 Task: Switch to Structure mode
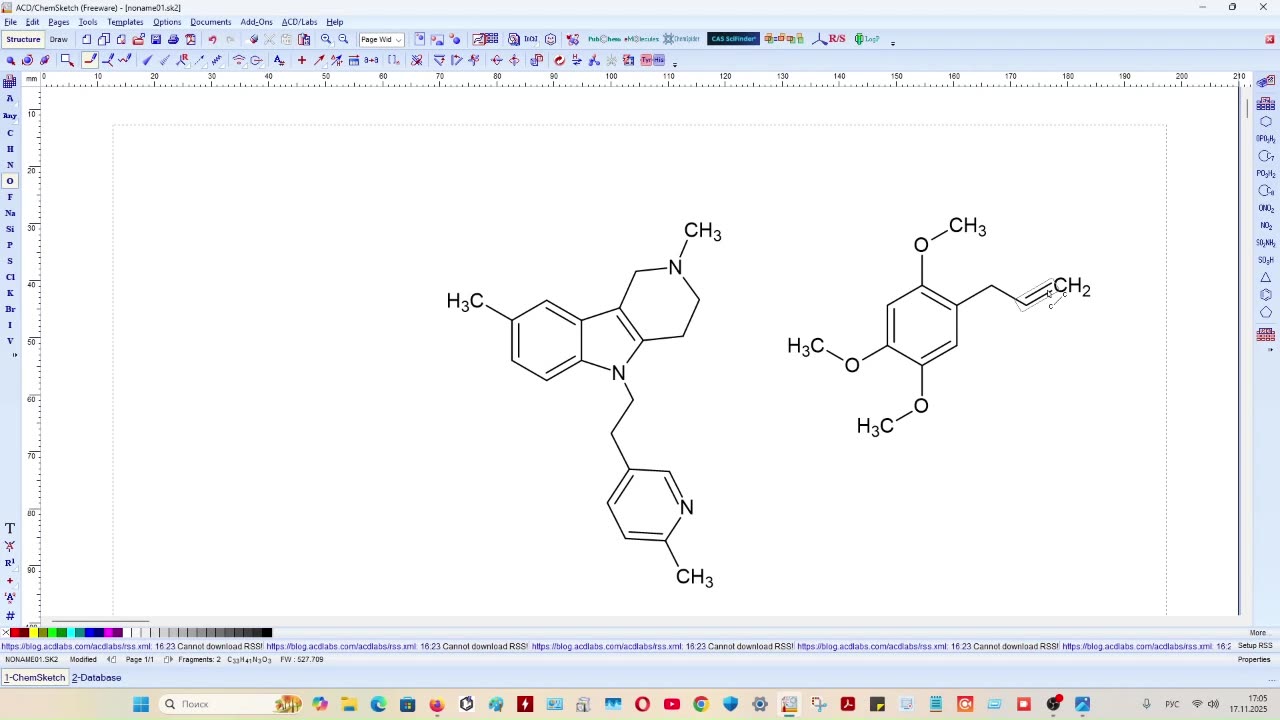click(x=23, y=39)
